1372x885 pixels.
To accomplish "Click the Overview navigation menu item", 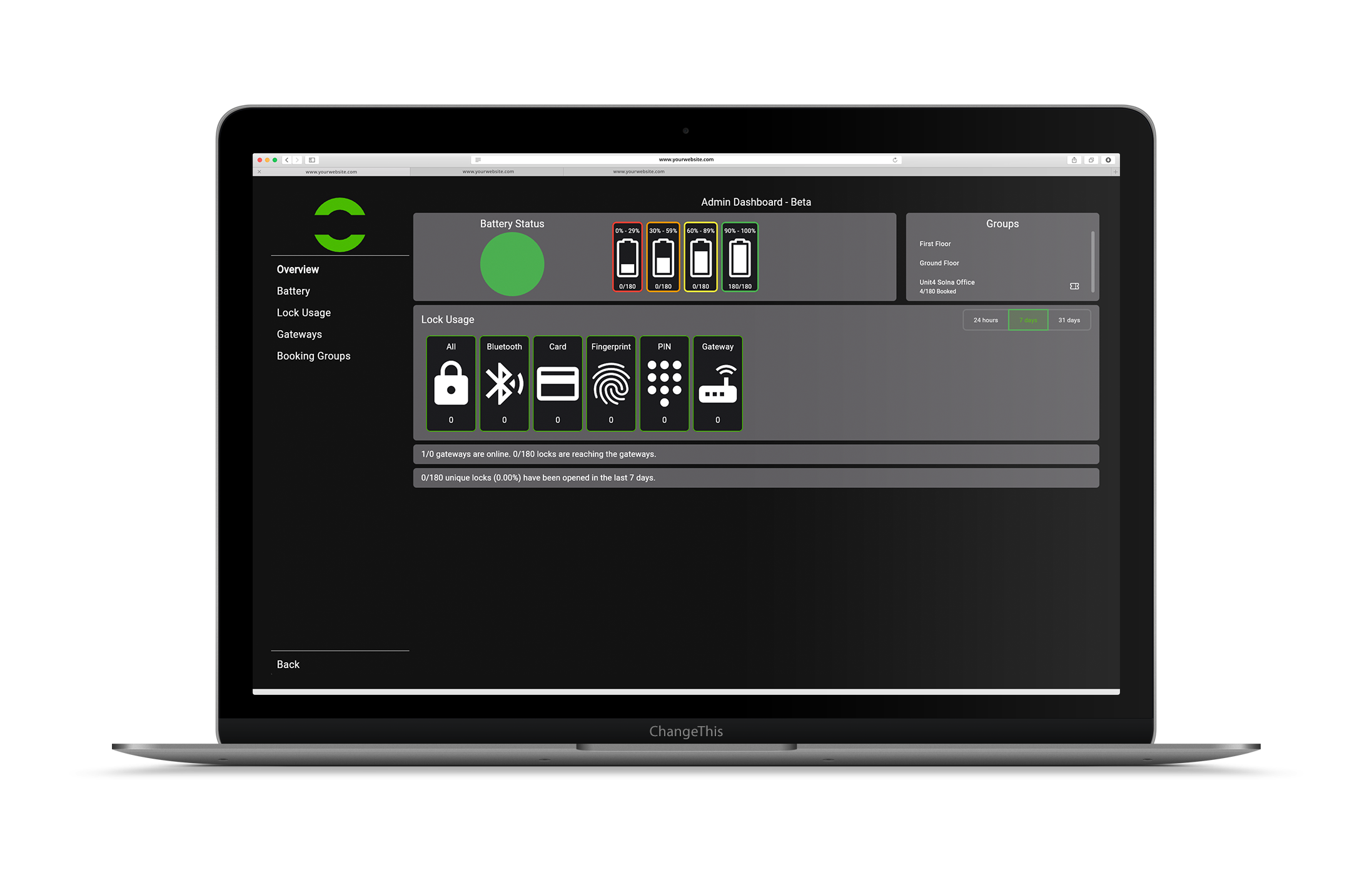I will click(297, 269).
